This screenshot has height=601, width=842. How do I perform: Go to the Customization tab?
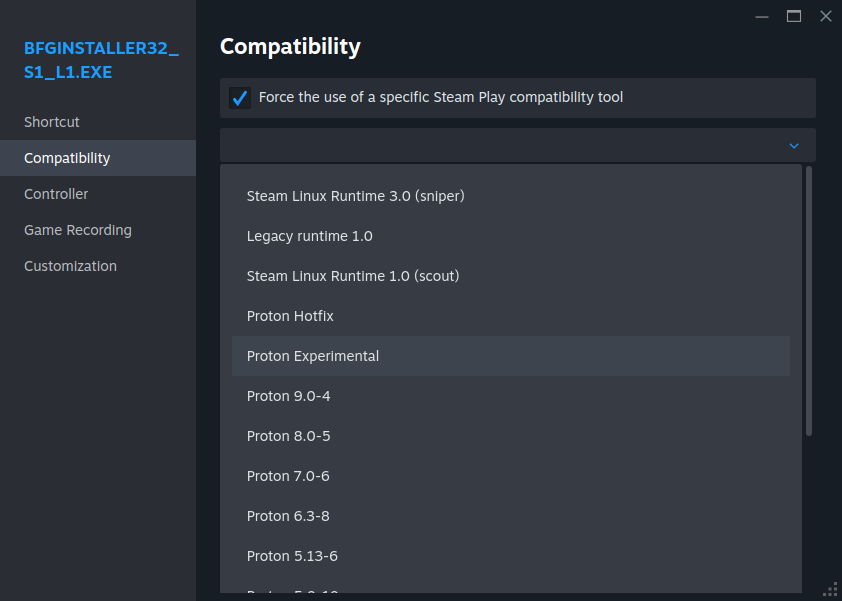pyautogui.click(x=70, y=266)
